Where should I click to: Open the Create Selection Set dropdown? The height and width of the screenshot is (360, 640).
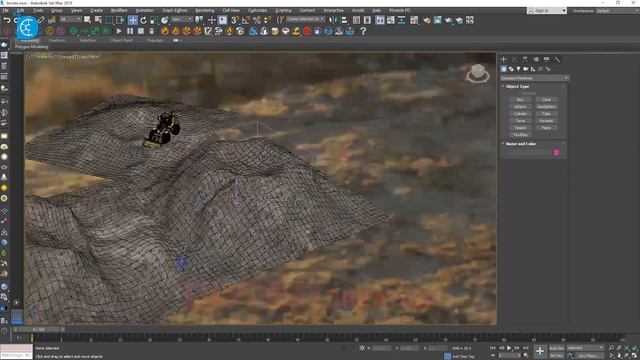(x=305, y=20)
